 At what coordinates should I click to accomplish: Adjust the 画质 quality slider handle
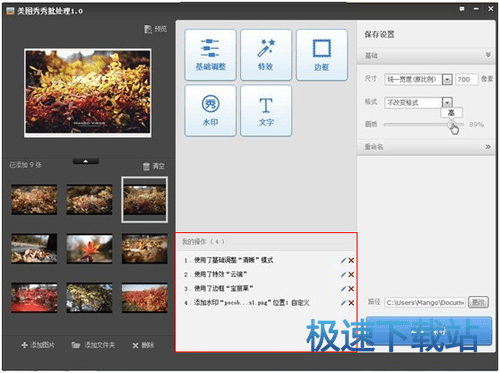click(452, 125)
